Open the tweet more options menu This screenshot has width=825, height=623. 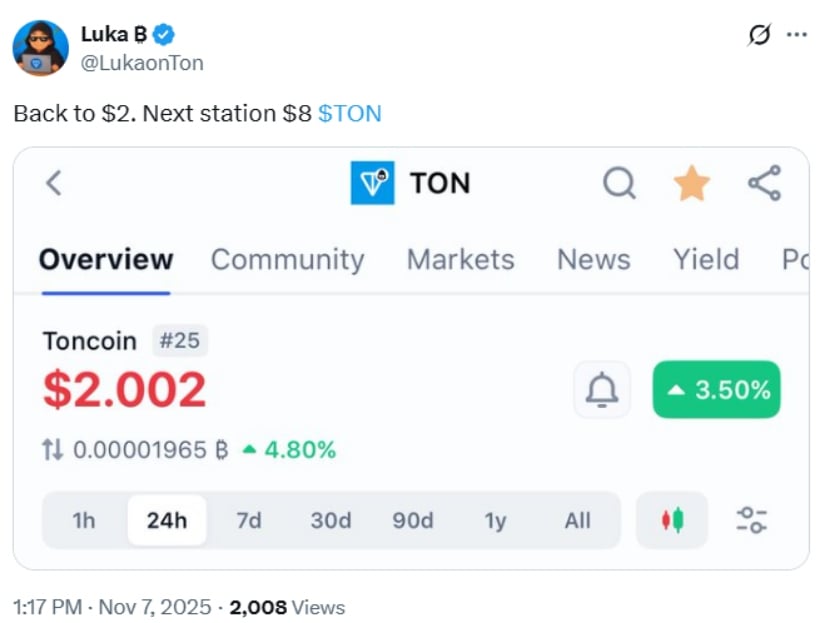[x=797, y=35]
